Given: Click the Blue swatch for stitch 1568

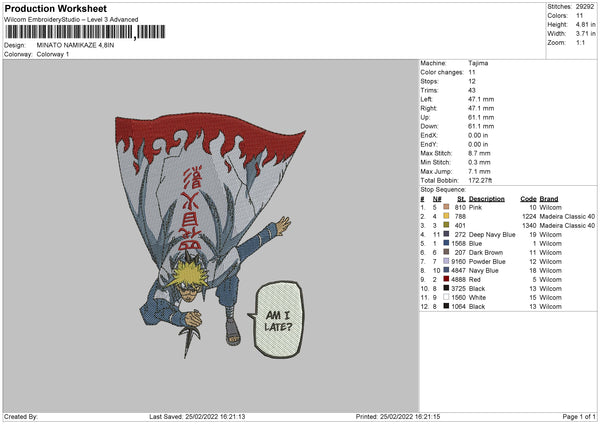Looking at the screenshot, I should click(446, 243).
